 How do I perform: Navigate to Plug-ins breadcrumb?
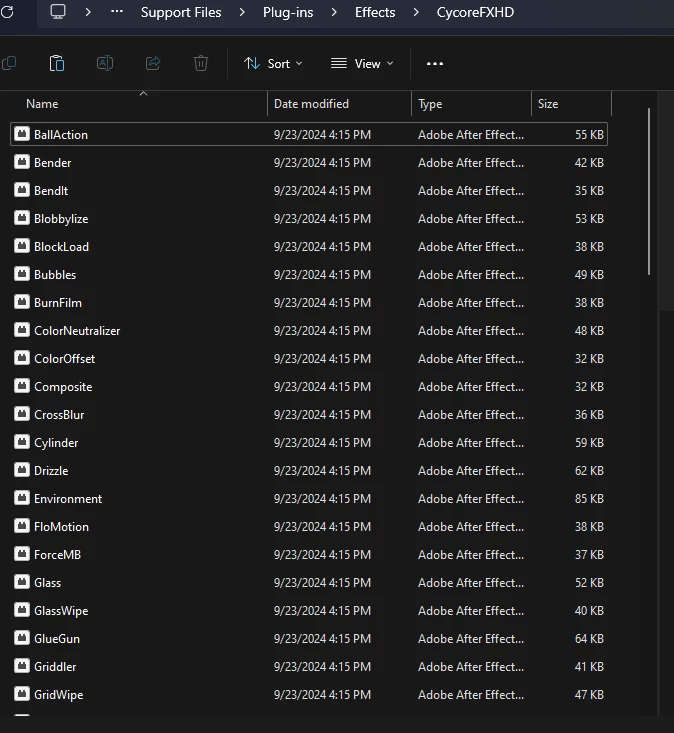click(x=288, y=12)
